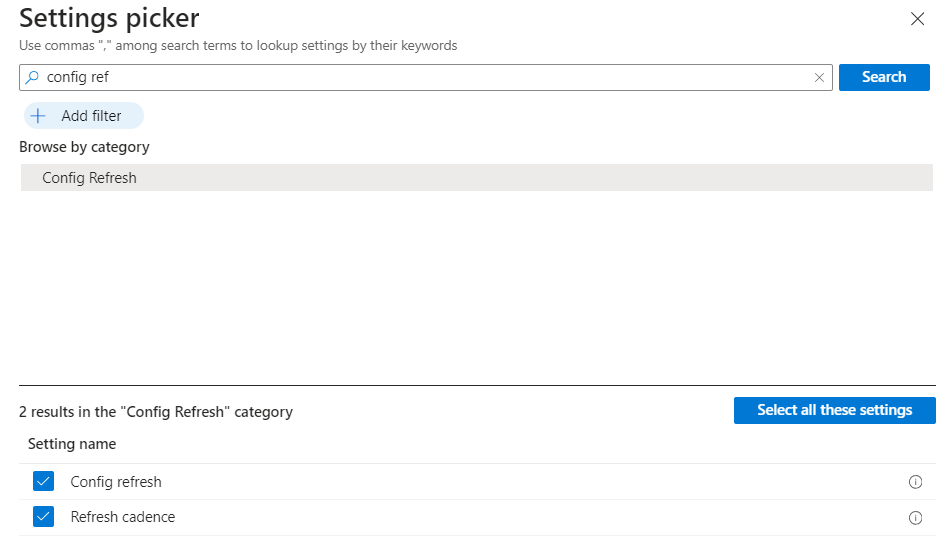The height and width of the screenshot is (542, 950).
Task: Click the Setting name column header
Action: pos(72,444)
